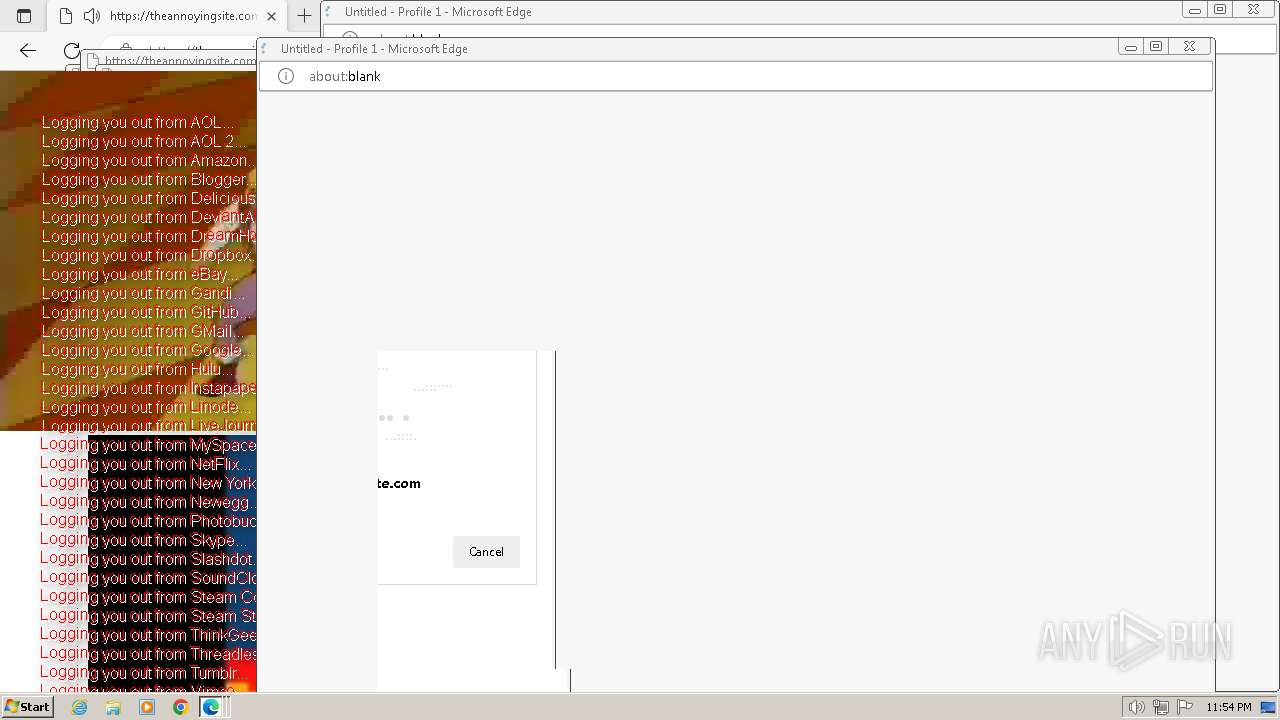Click 'Logging you out from Newegg' text
Screen dimensions: 1280x720
(148, 502)
